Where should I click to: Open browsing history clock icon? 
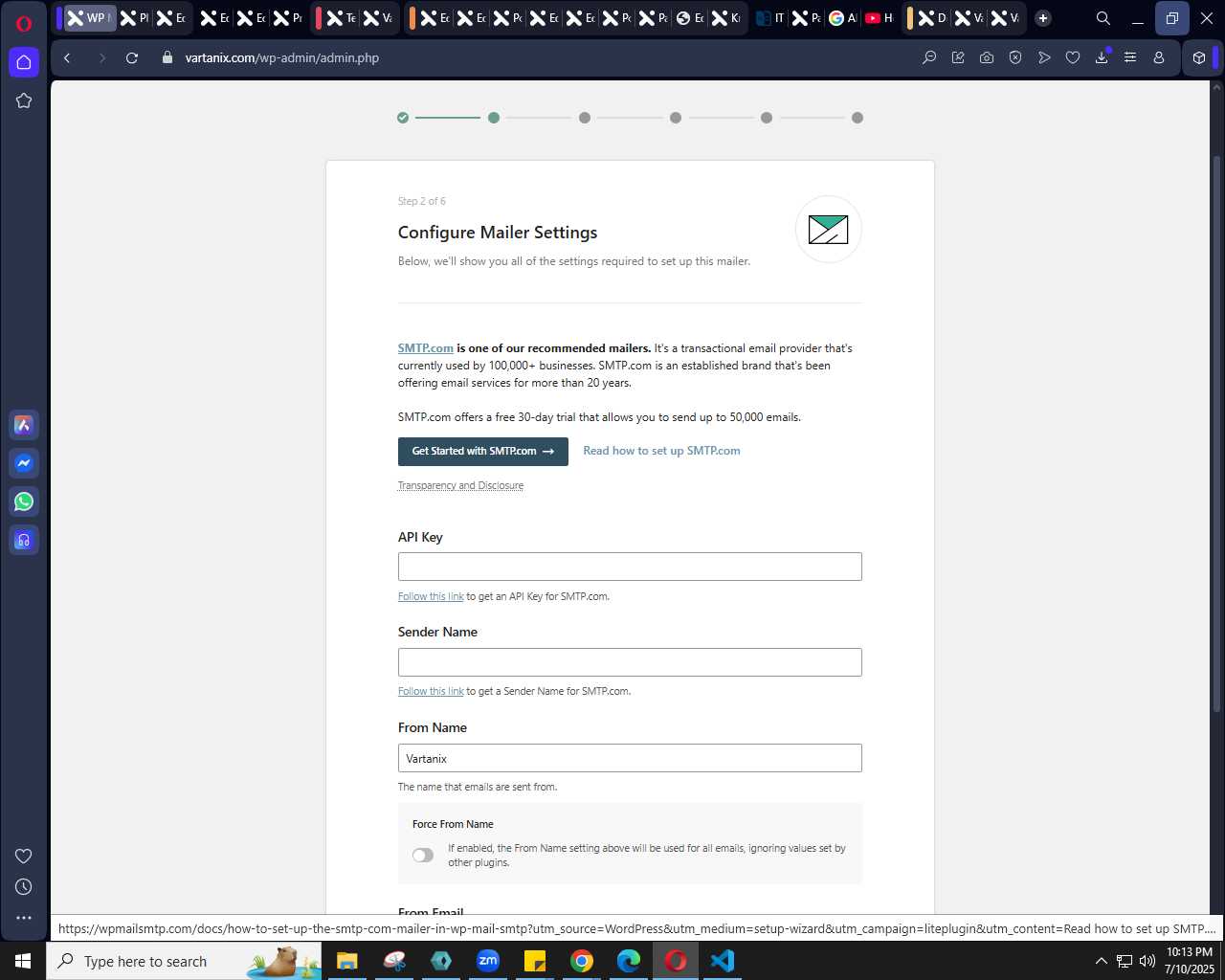(24, 887)
